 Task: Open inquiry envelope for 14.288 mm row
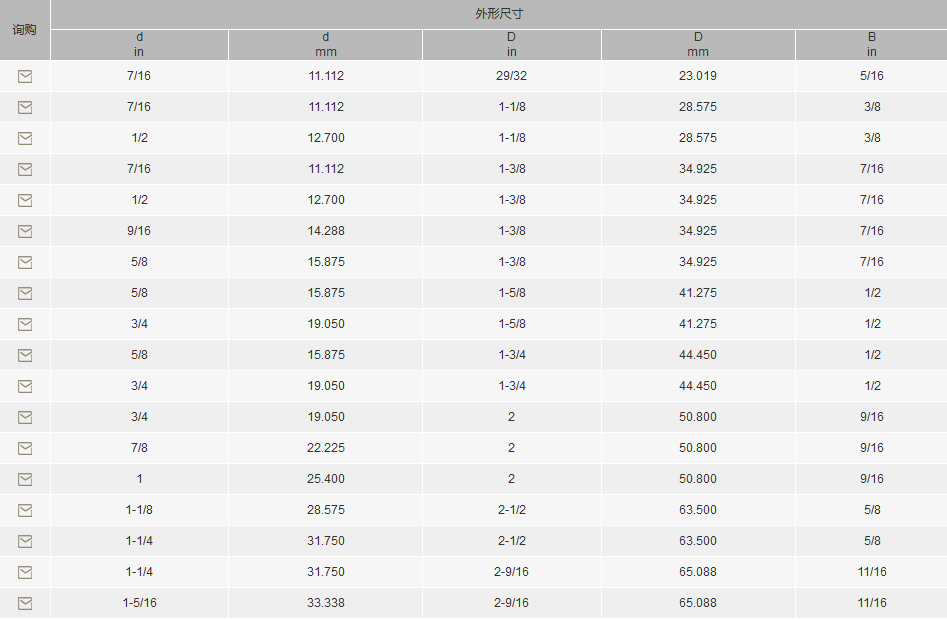pos(25,231)
